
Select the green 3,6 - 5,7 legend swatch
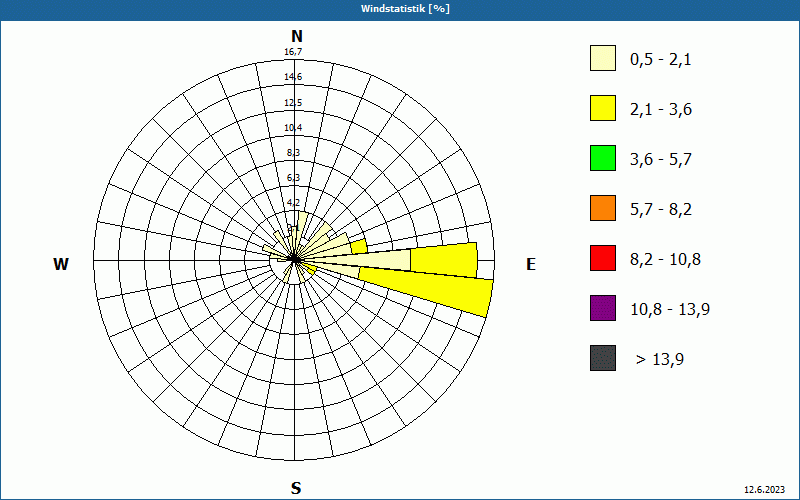pos(603,158)
